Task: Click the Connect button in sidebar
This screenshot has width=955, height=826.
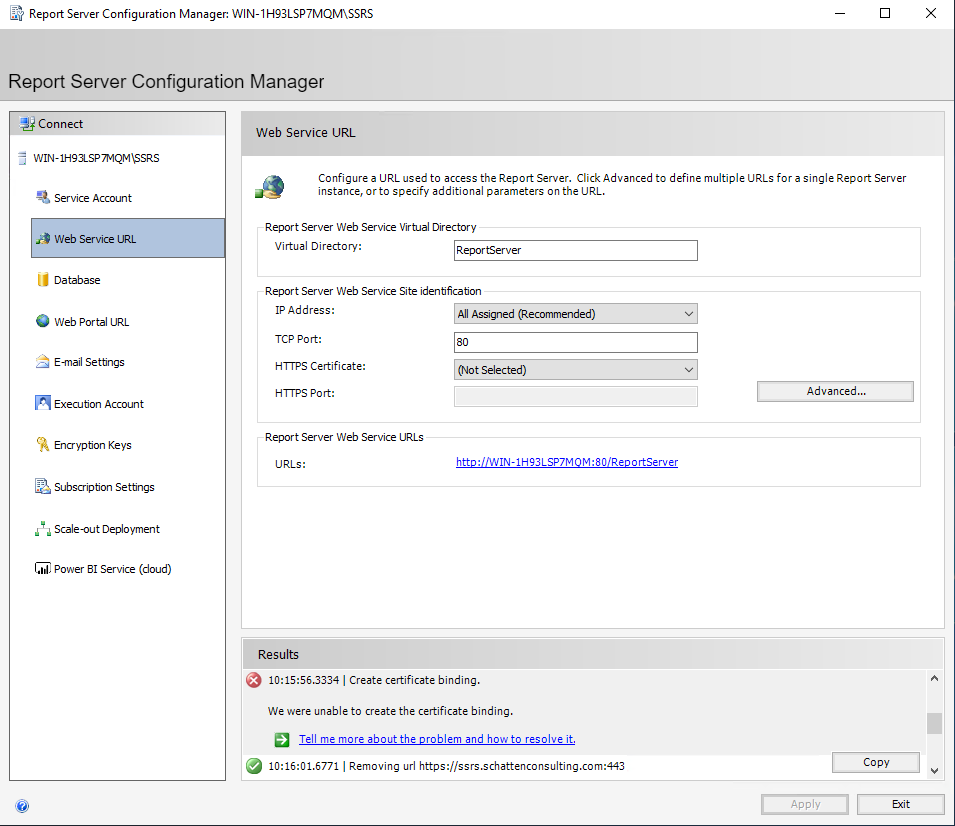Action: click(x=60, y=124)
